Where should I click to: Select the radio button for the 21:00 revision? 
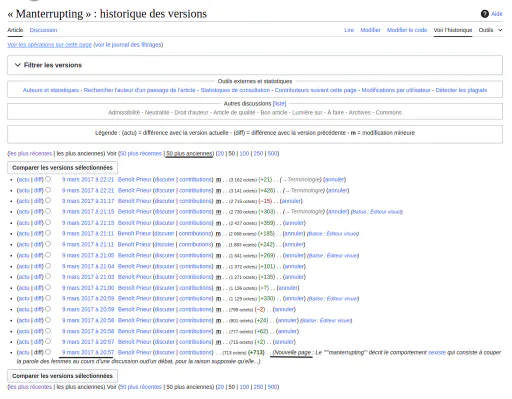[x=48, y=287]
